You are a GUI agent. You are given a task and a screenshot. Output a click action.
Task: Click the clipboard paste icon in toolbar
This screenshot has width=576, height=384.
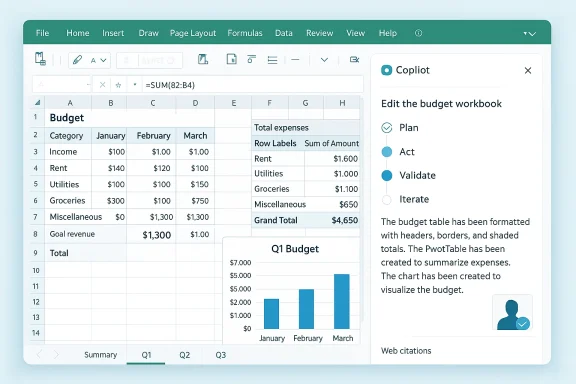click(40, 59)
